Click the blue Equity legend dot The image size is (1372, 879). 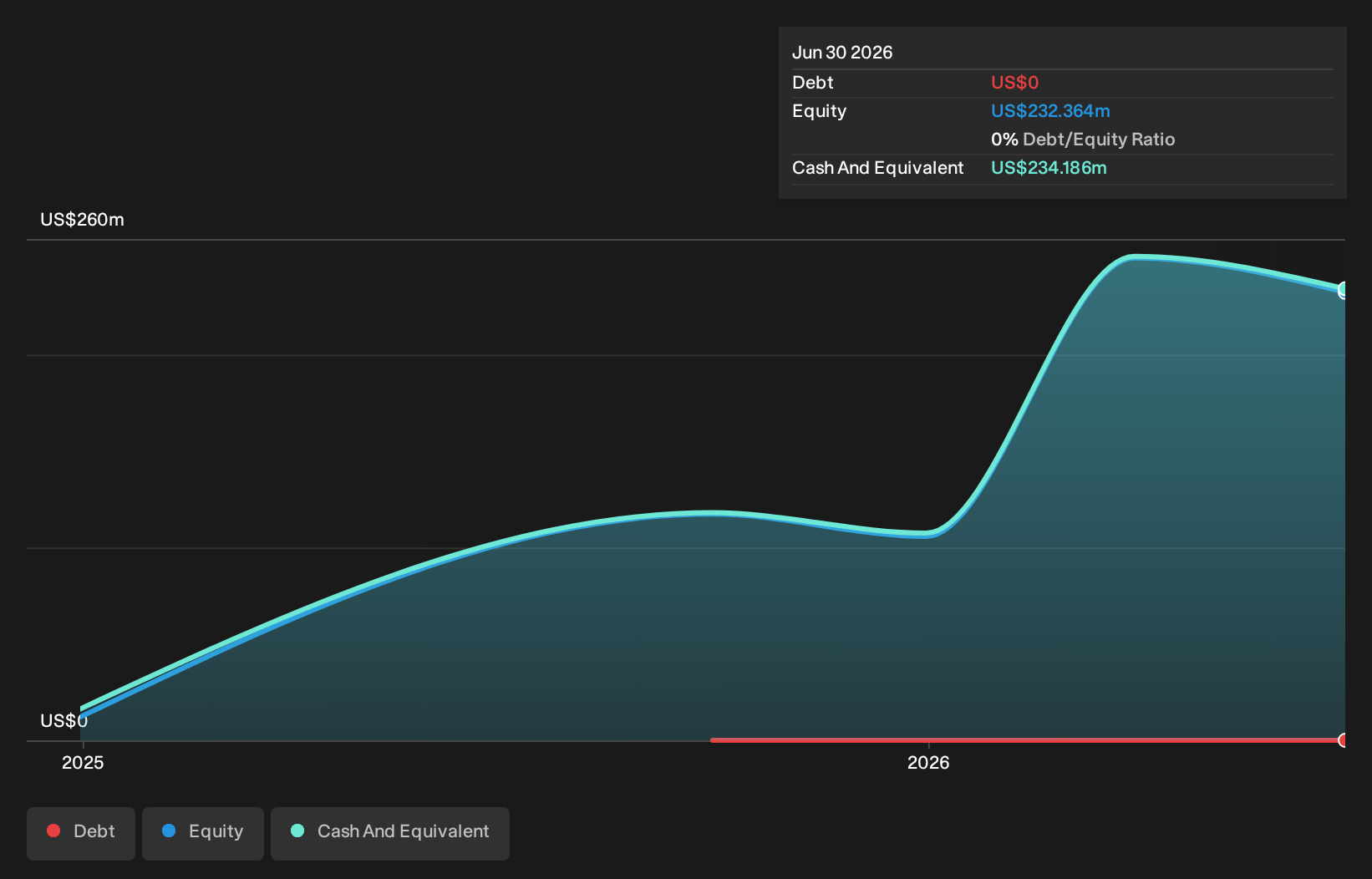tap(169, 831)
